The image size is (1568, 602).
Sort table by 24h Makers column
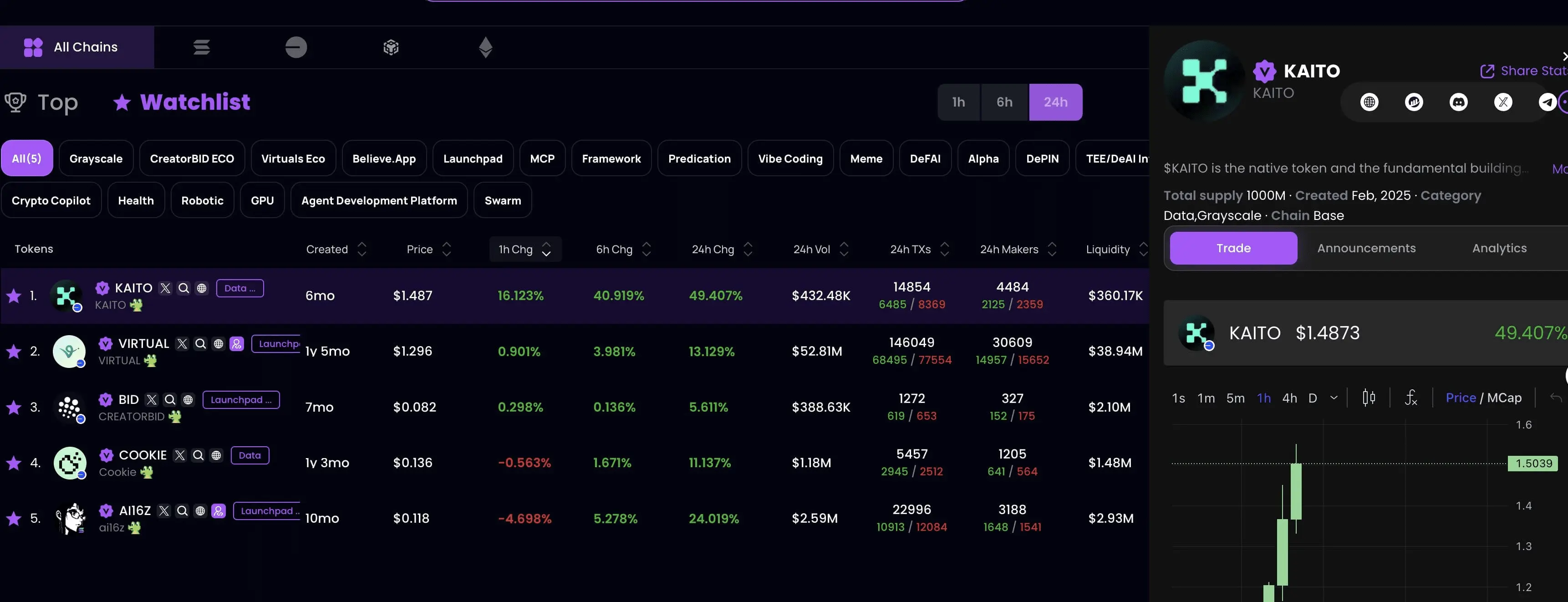coord(1018,249)
